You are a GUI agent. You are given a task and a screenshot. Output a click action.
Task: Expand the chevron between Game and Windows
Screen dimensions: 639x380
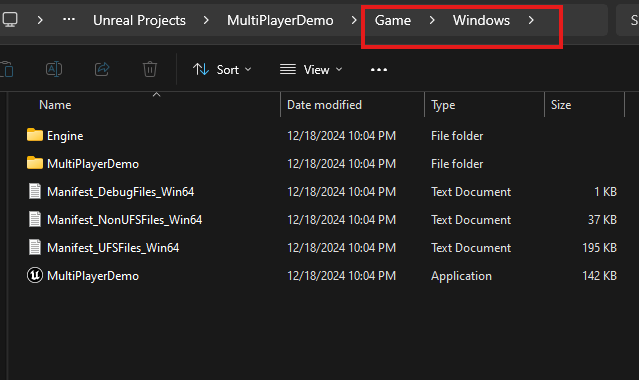(432, 20)
